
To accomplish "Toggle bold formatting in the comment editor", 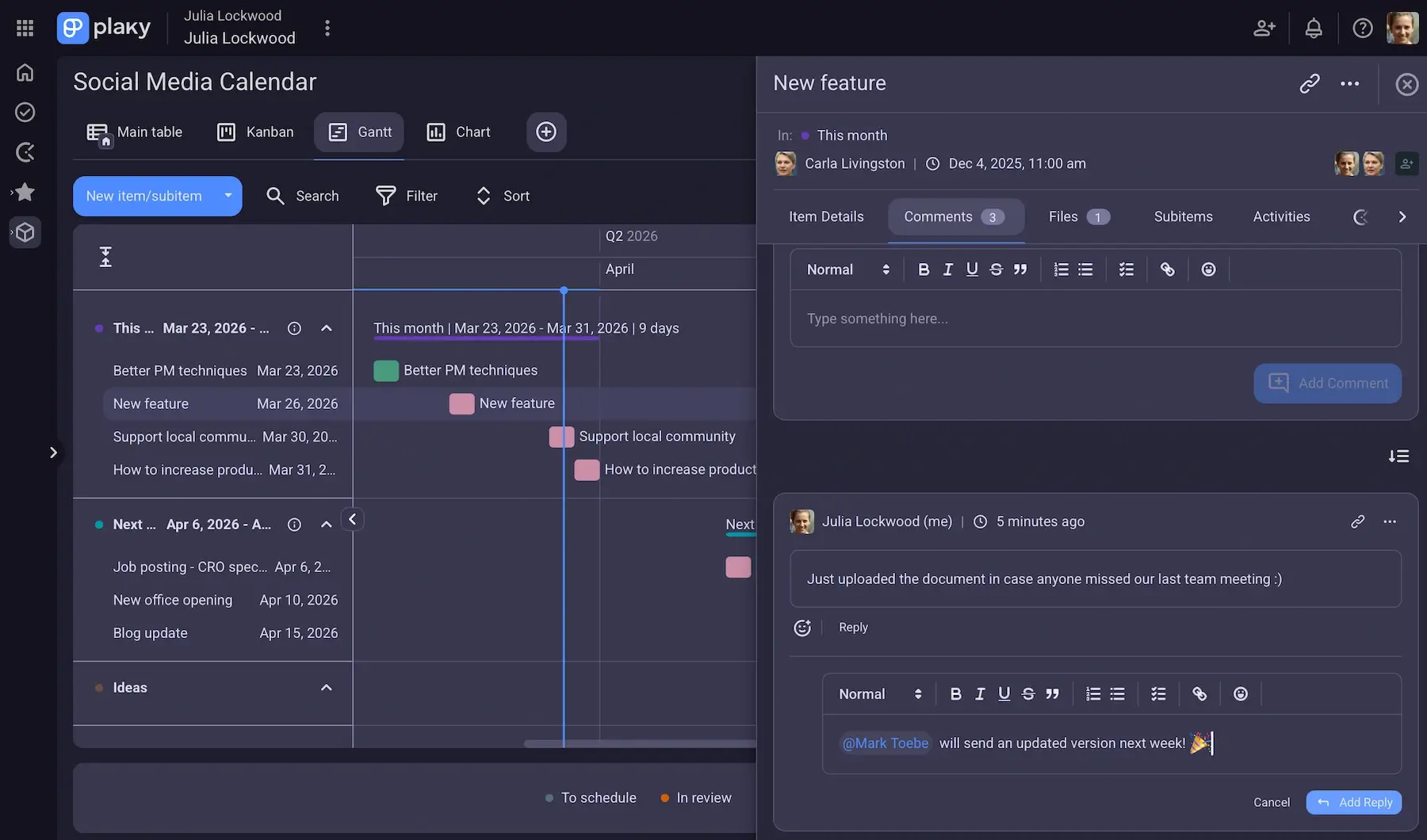I will [x=924, y=269].
